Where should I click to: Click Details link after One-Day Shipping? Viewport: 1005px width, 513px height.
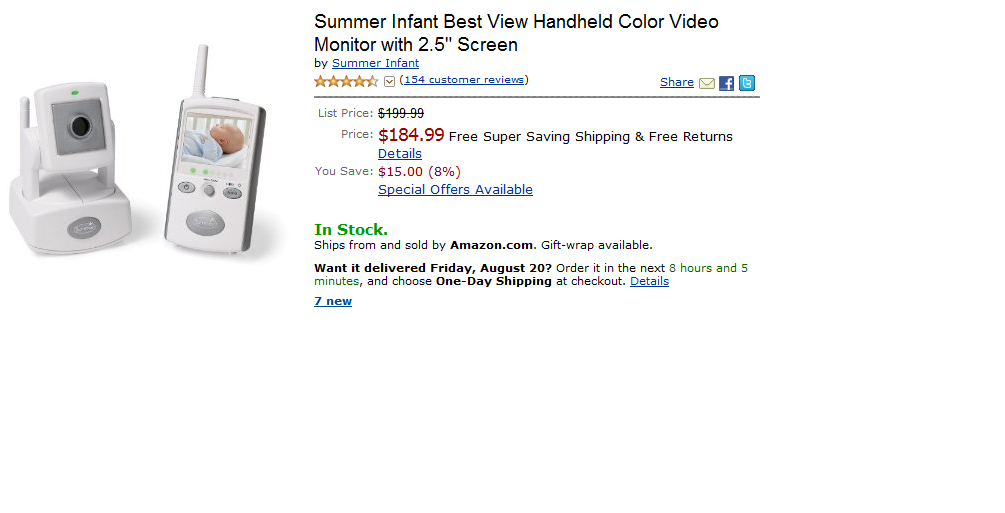tap(649, 282)
